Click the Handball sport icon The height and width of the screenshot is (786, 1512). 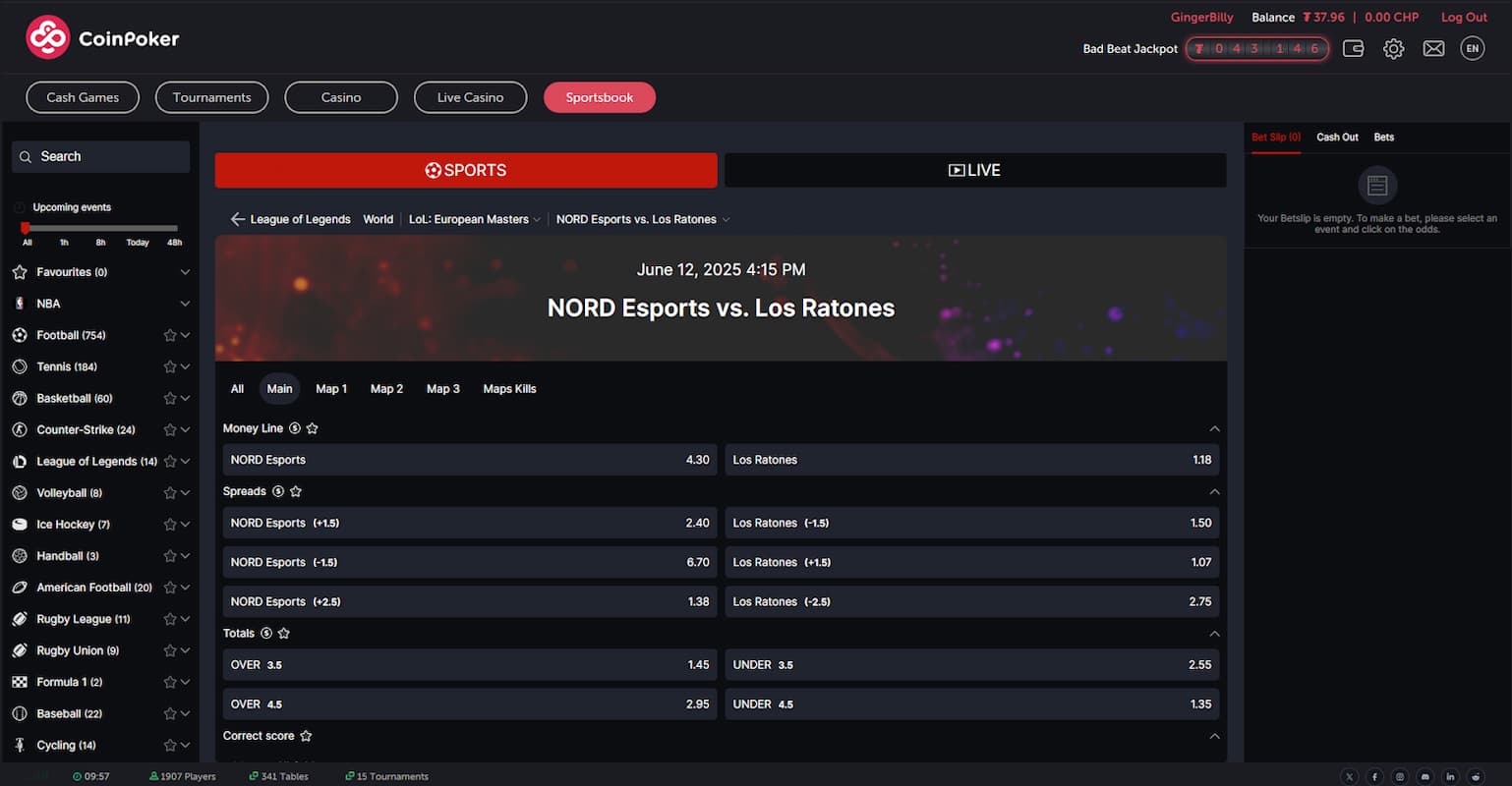pos(19,555)
